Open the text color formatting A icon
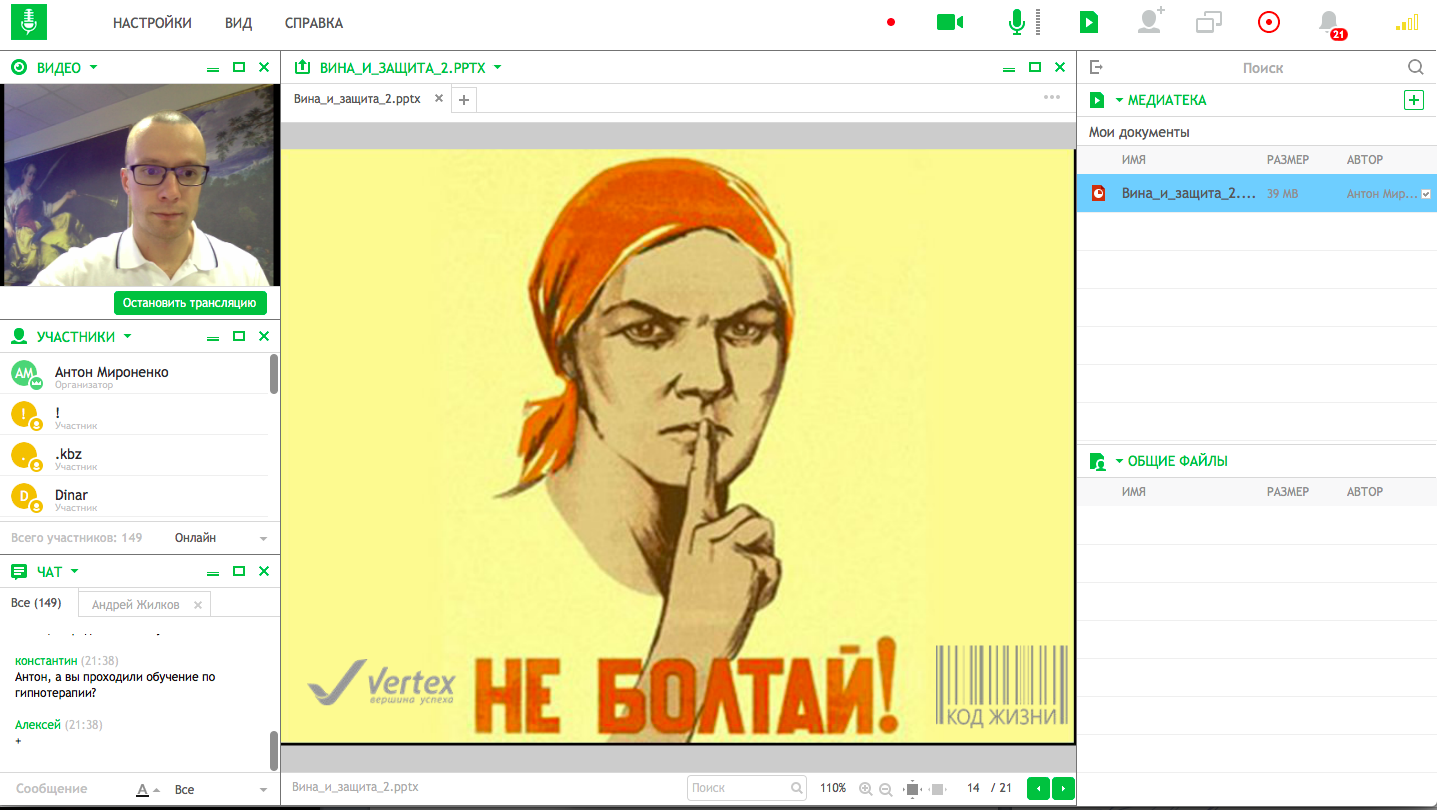 (143, 790)
